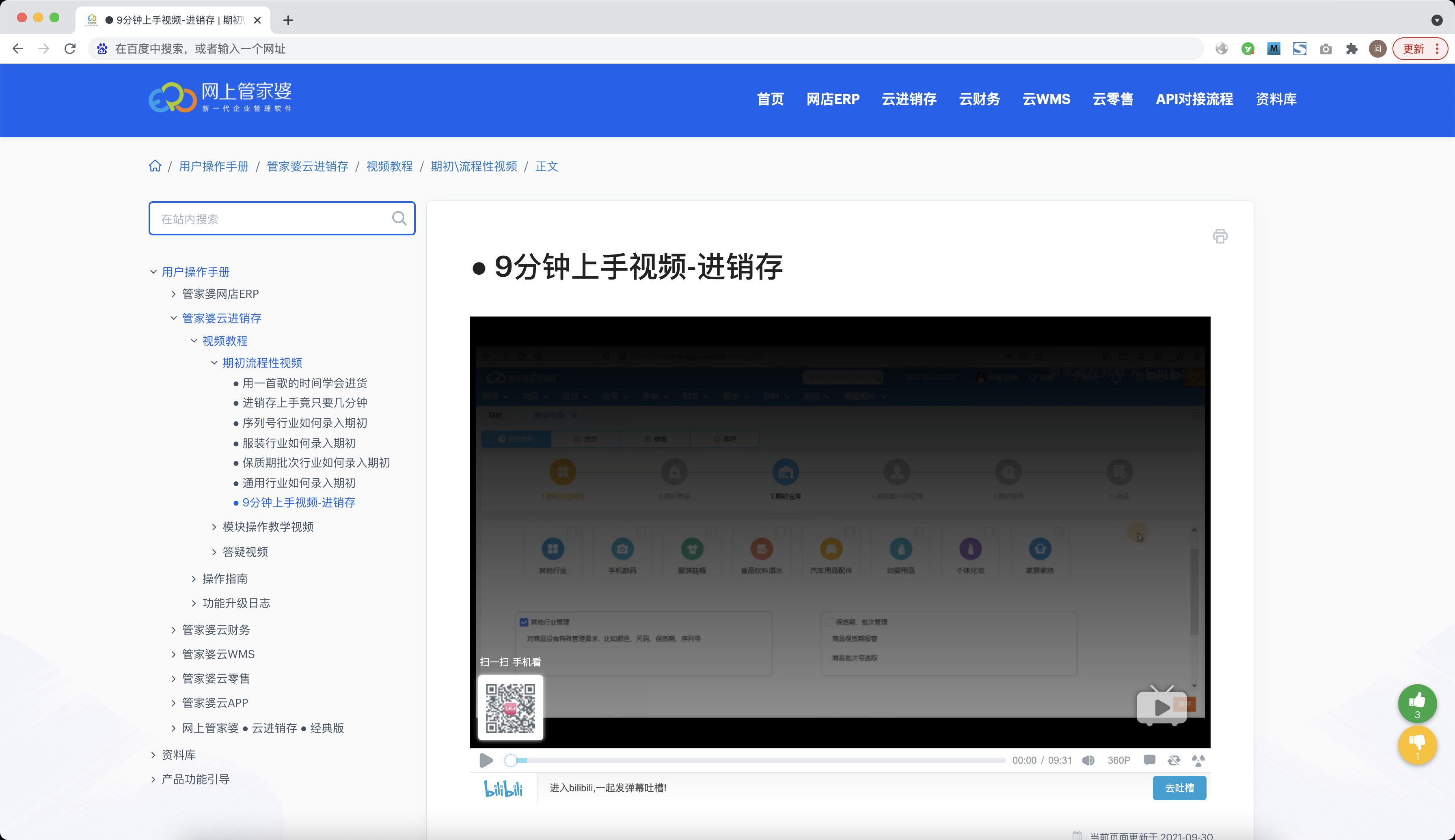Open 用一首歌的时间学会进货 article
The image size is (1455, 840).
[x=304, y=383]
